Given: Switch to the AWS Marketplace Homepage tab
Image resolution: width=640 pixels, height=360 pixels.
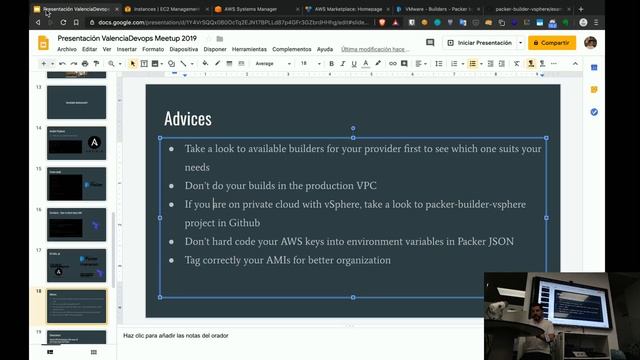Looking at the screenshot, I should pos(347,9).
